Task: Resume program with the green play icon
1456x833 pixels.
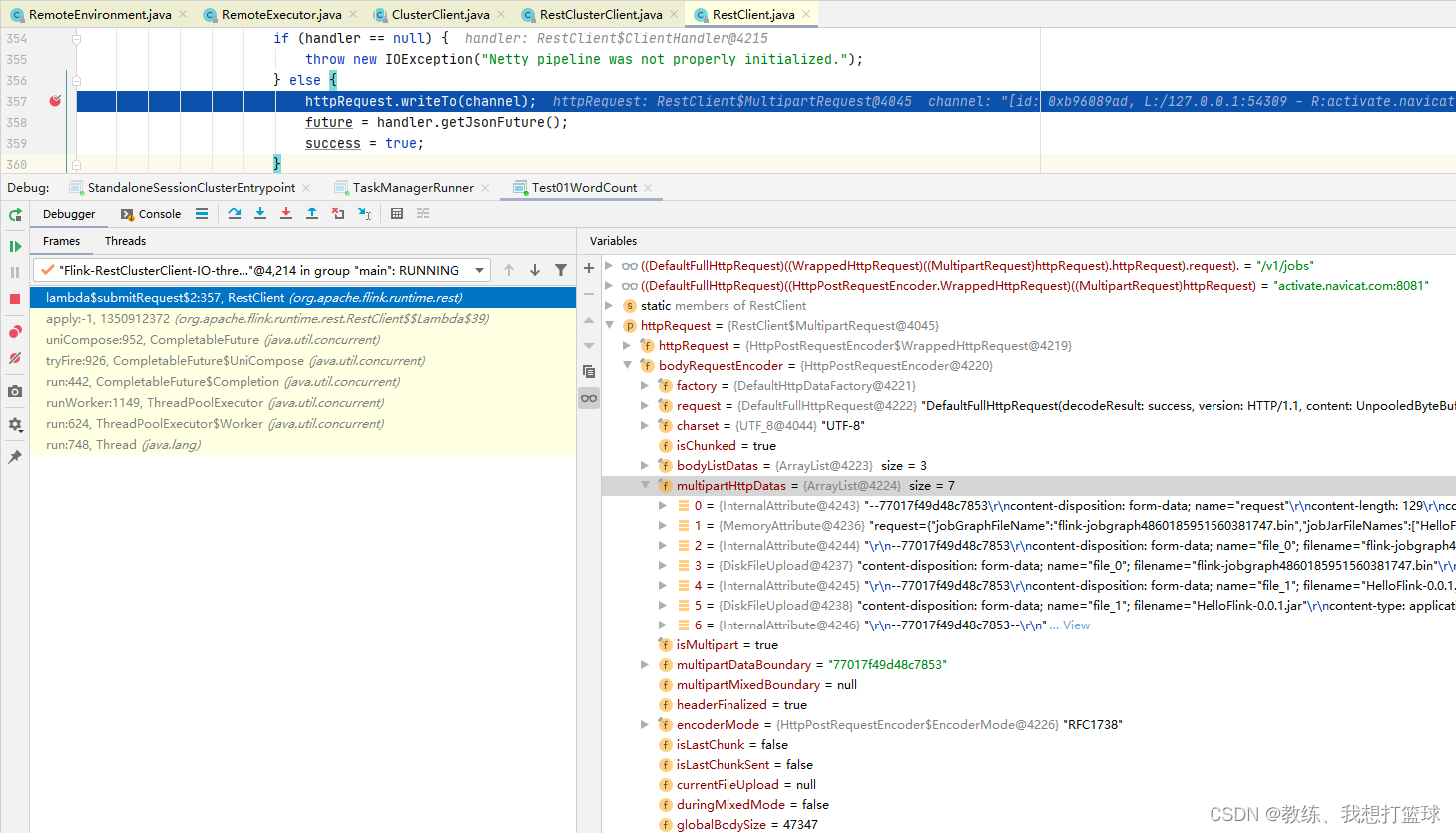Action: [15, 246]
